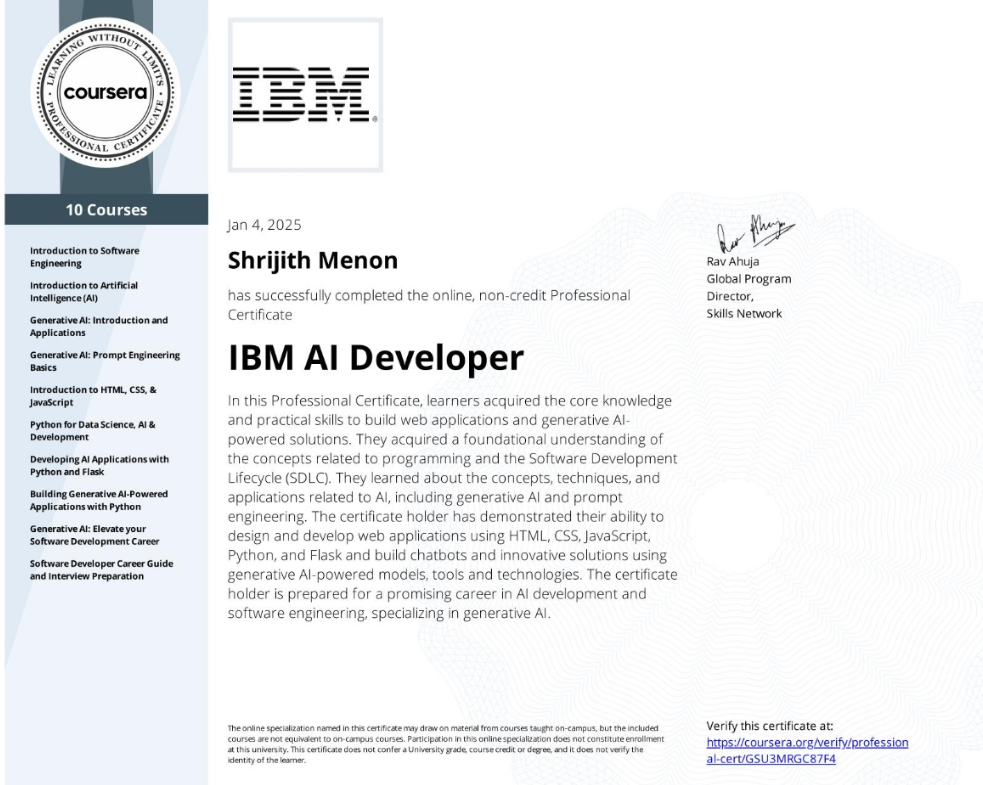Image resolution: width=983 pixels, height=785 pixels.
Task: Click "Global Program Director, Skills Network" title text
Action: coord(749,296)
